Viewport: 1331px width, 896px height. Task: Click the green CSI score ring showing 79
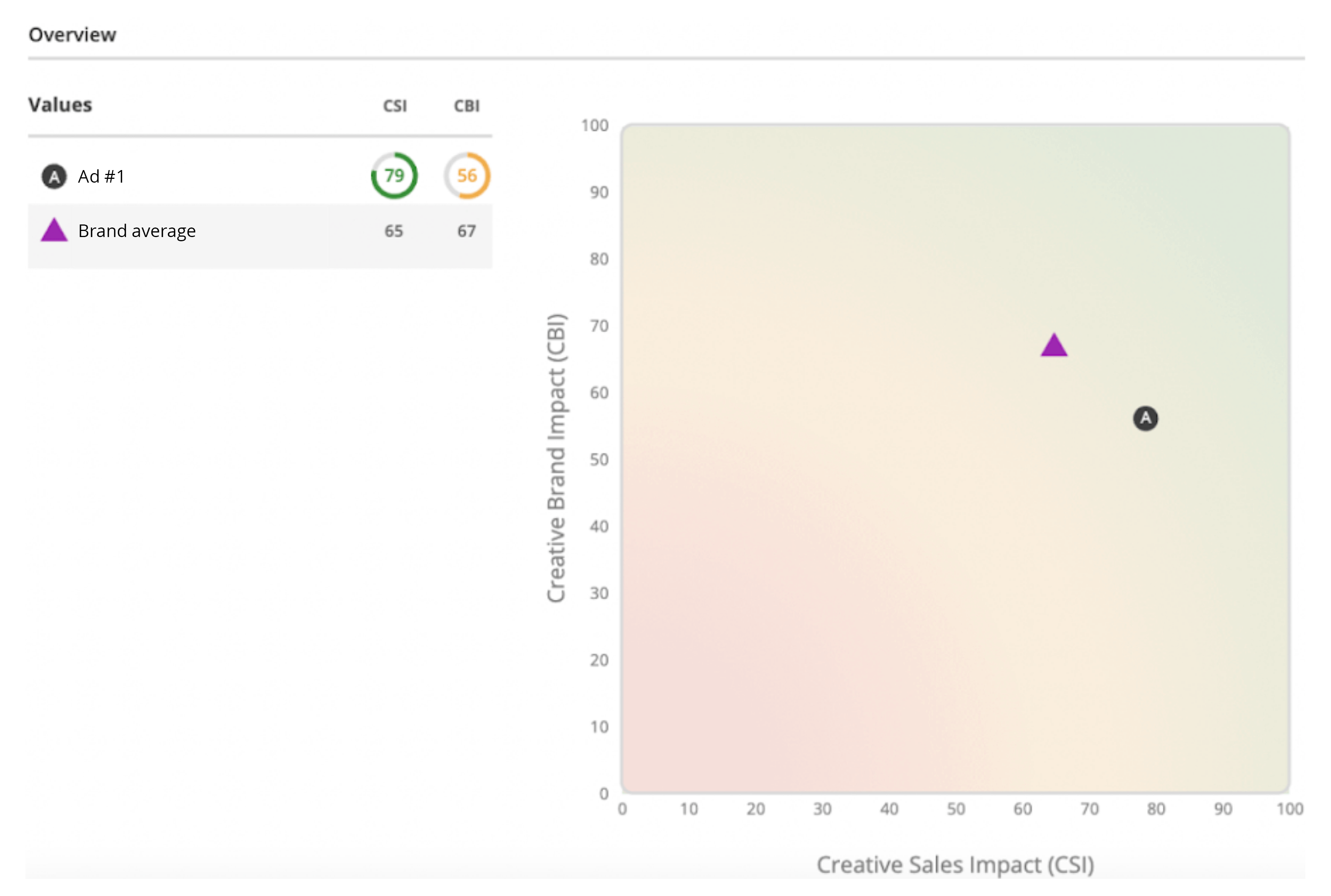click(394, 175)
